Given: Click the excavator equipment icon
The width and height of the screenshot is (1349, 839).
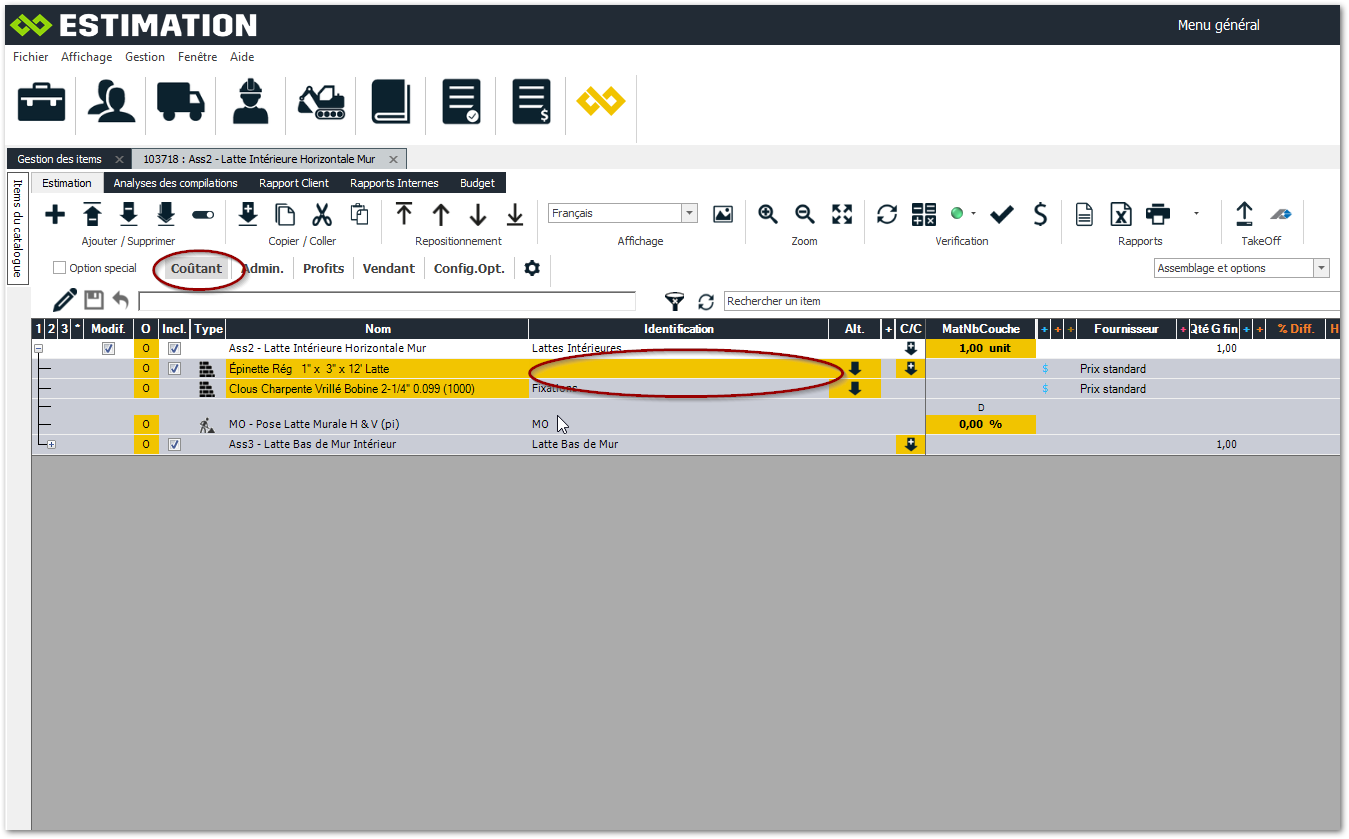Looking at the screenshot, I should (321, 102).
